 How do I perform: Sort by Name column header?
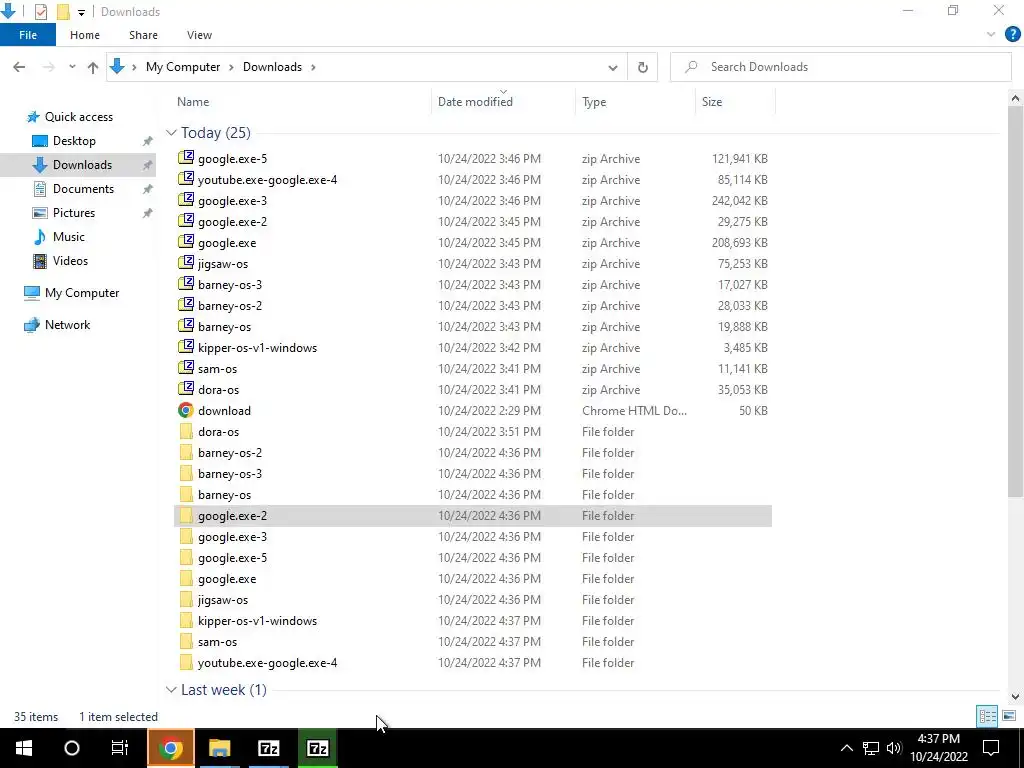[193, 102]
